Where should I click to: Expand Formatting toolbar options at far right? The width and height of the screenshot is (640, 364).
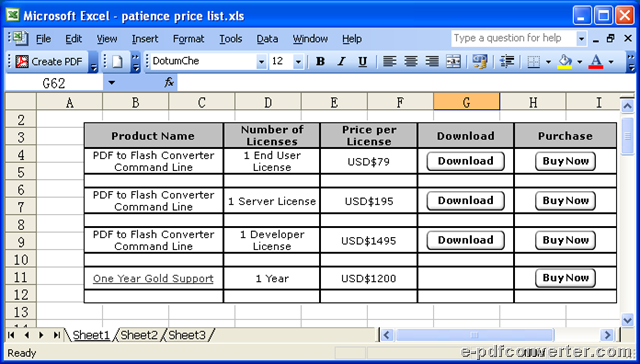coord(631,62)
